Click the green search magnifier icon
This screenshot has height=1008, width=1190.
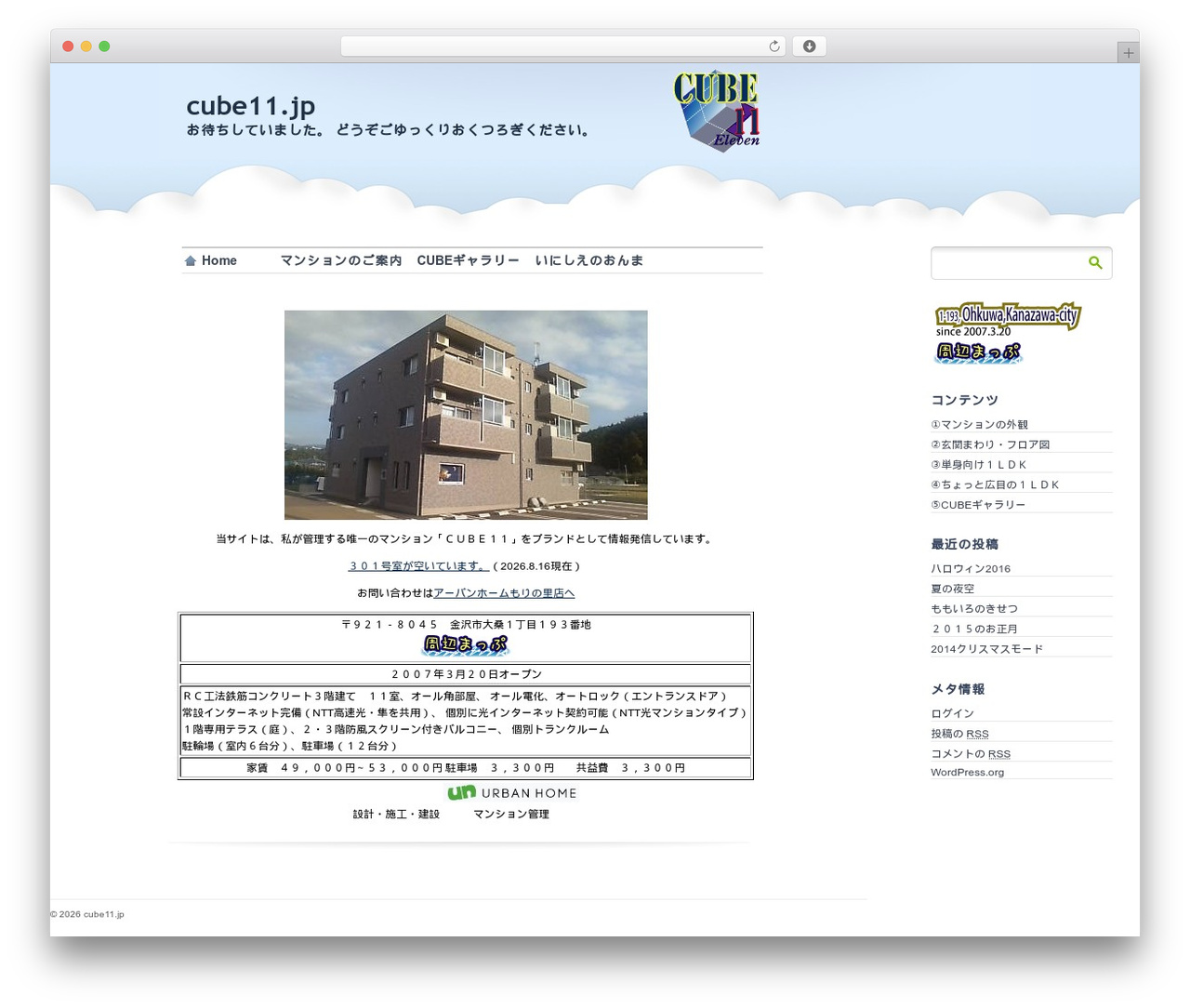(x=1095, y=263)
